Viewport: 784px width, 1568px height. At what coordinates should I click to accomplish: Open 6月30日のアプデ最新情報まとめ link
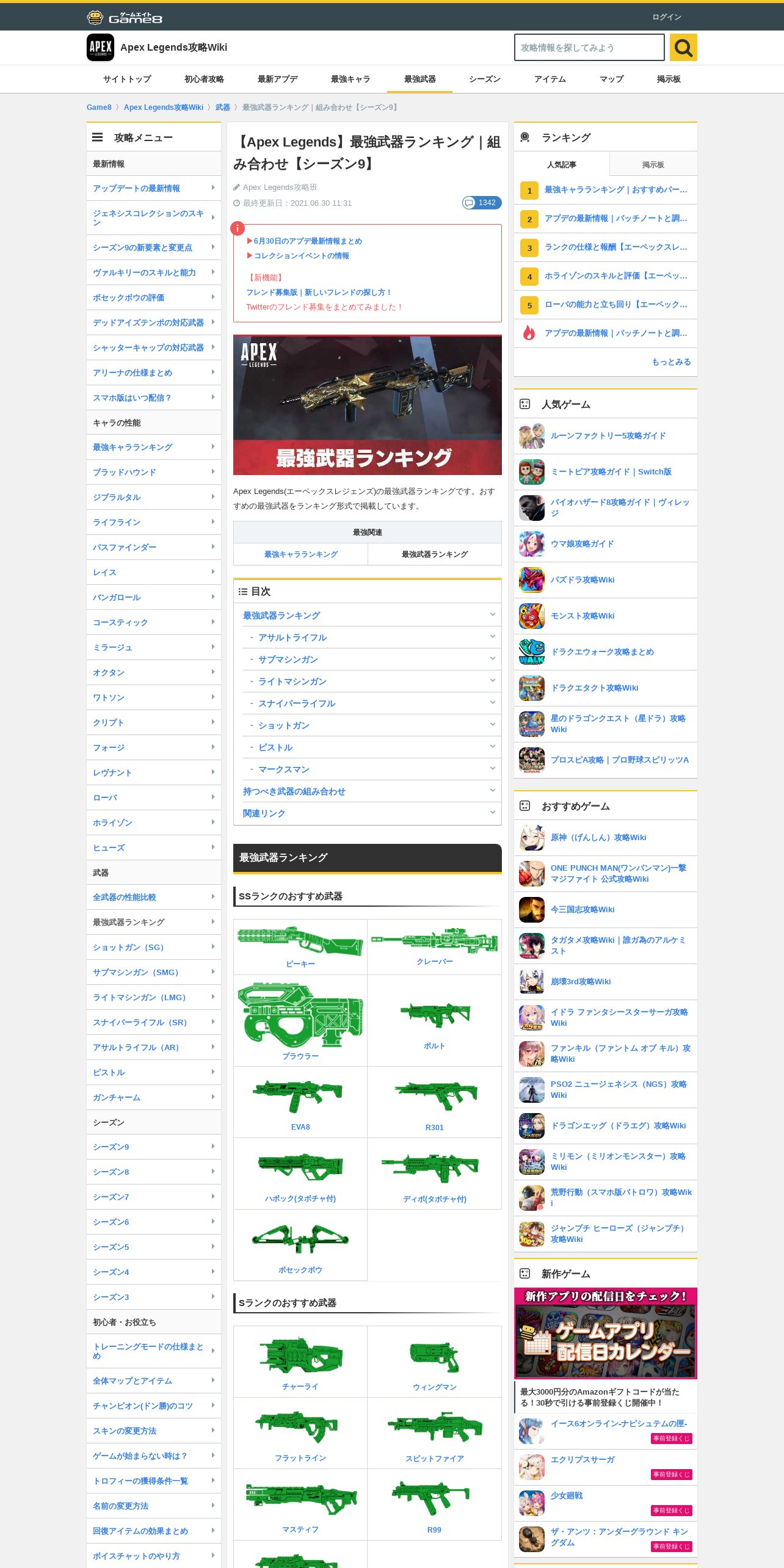[308, 241]
